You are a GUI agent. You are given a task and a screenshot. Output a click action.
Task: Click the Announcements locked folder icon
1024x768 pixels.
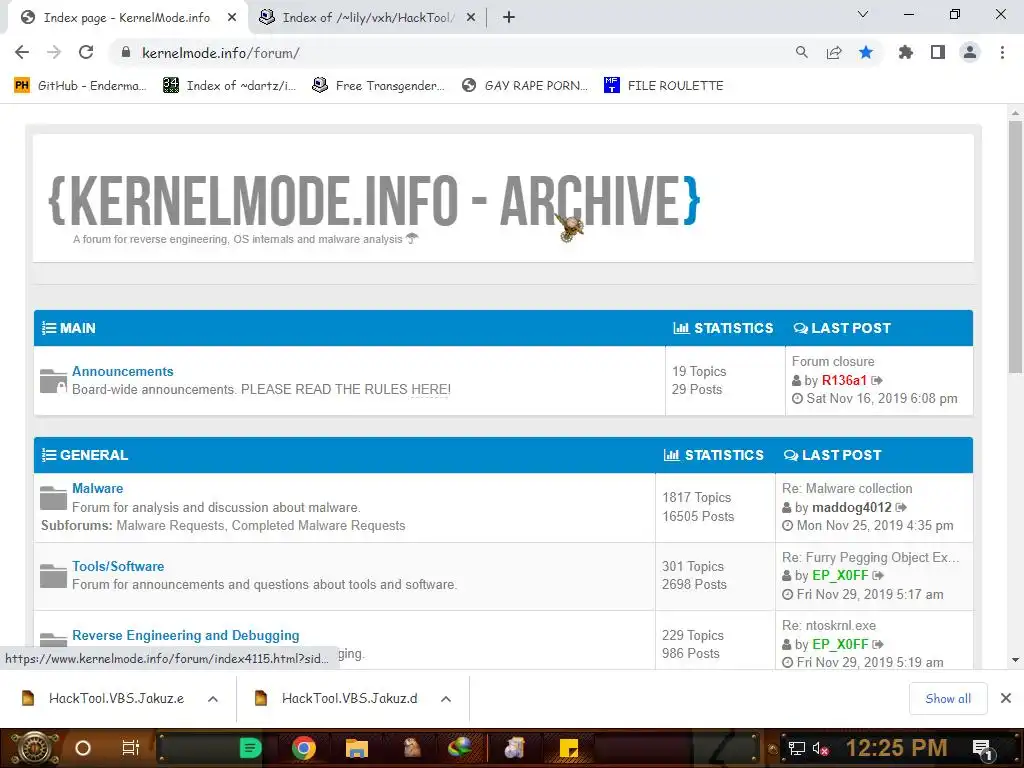tap(53, 381)
